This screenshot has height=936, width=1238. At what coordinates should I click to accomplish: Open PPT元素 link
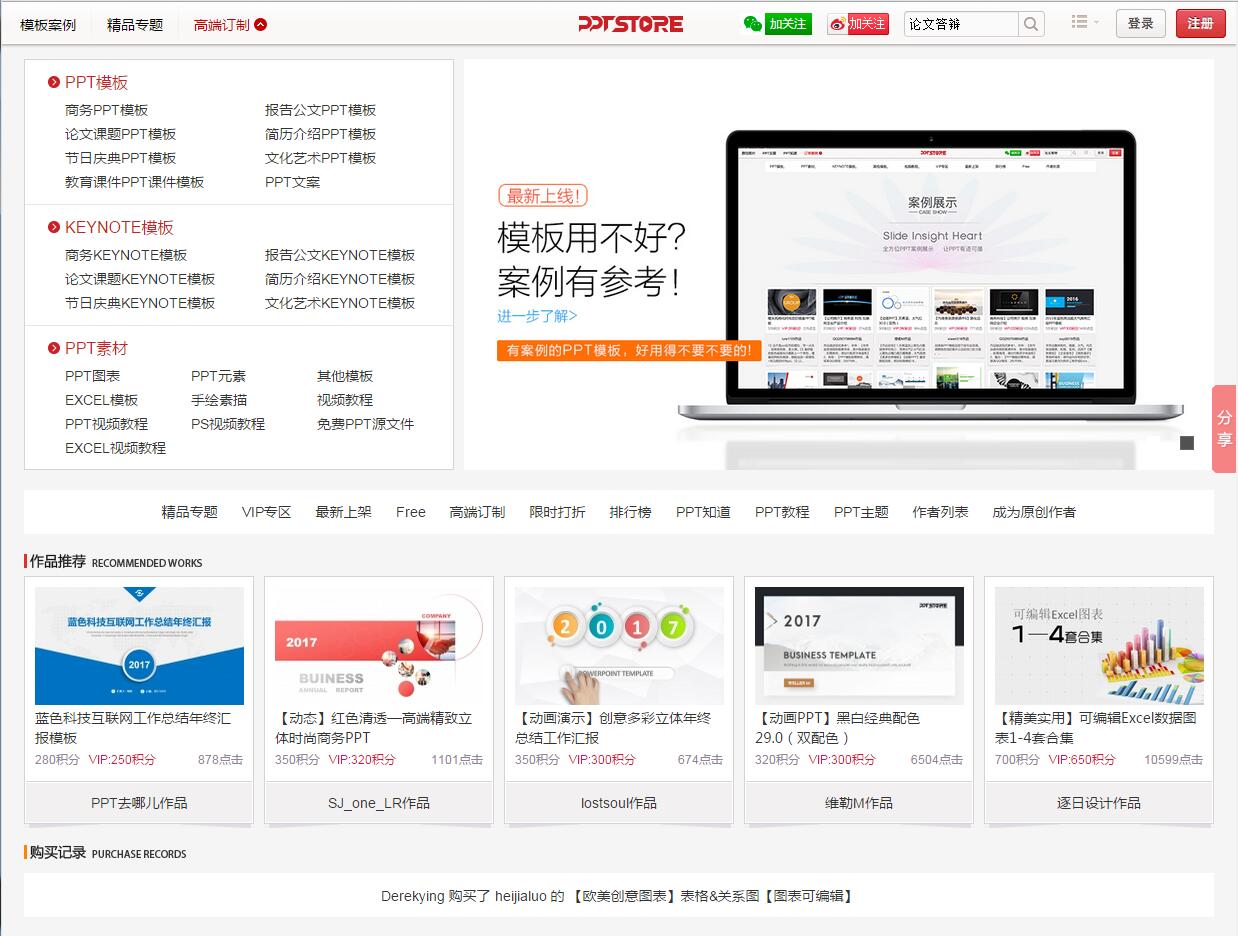[219, 376]
